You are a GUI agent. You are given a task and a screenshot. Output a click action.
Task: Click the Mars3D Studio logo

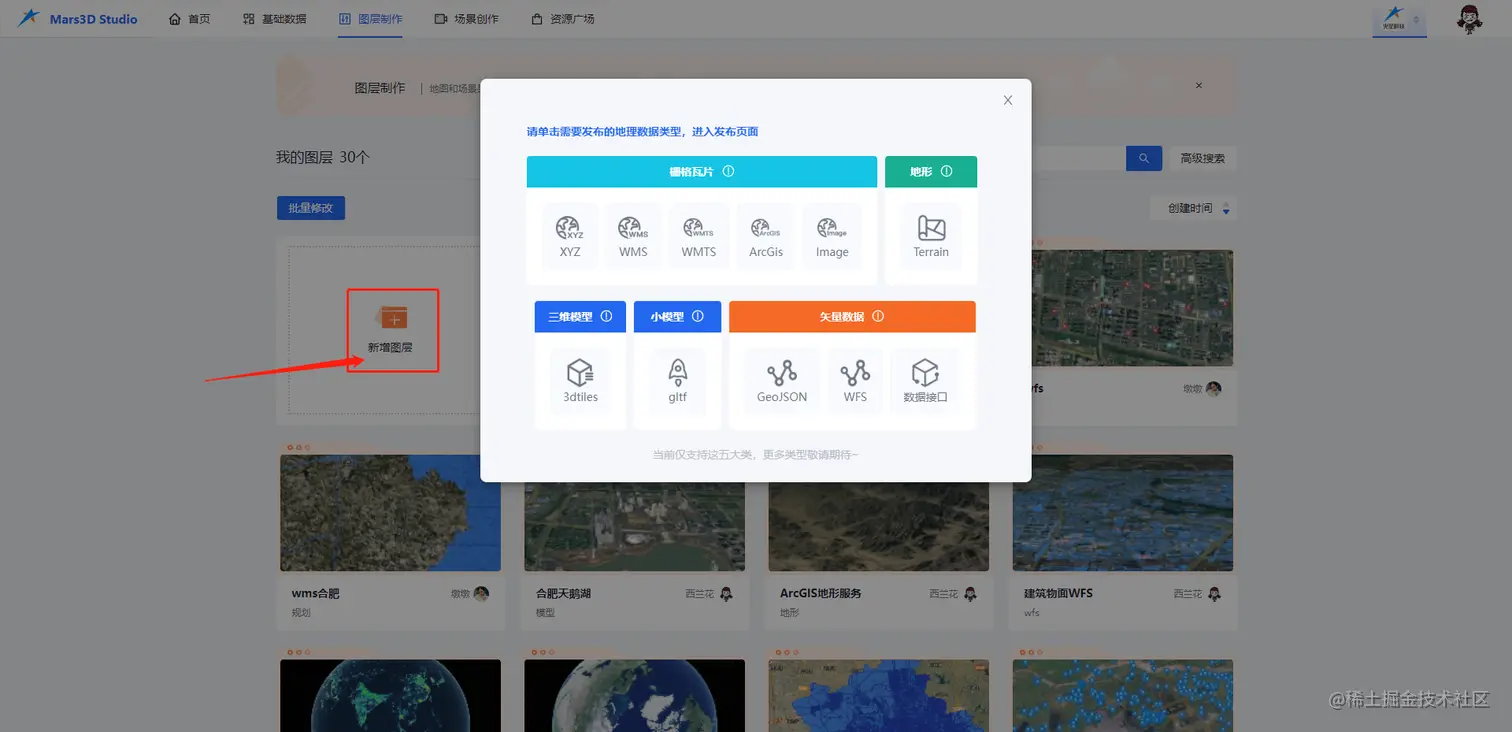point(77,19)
